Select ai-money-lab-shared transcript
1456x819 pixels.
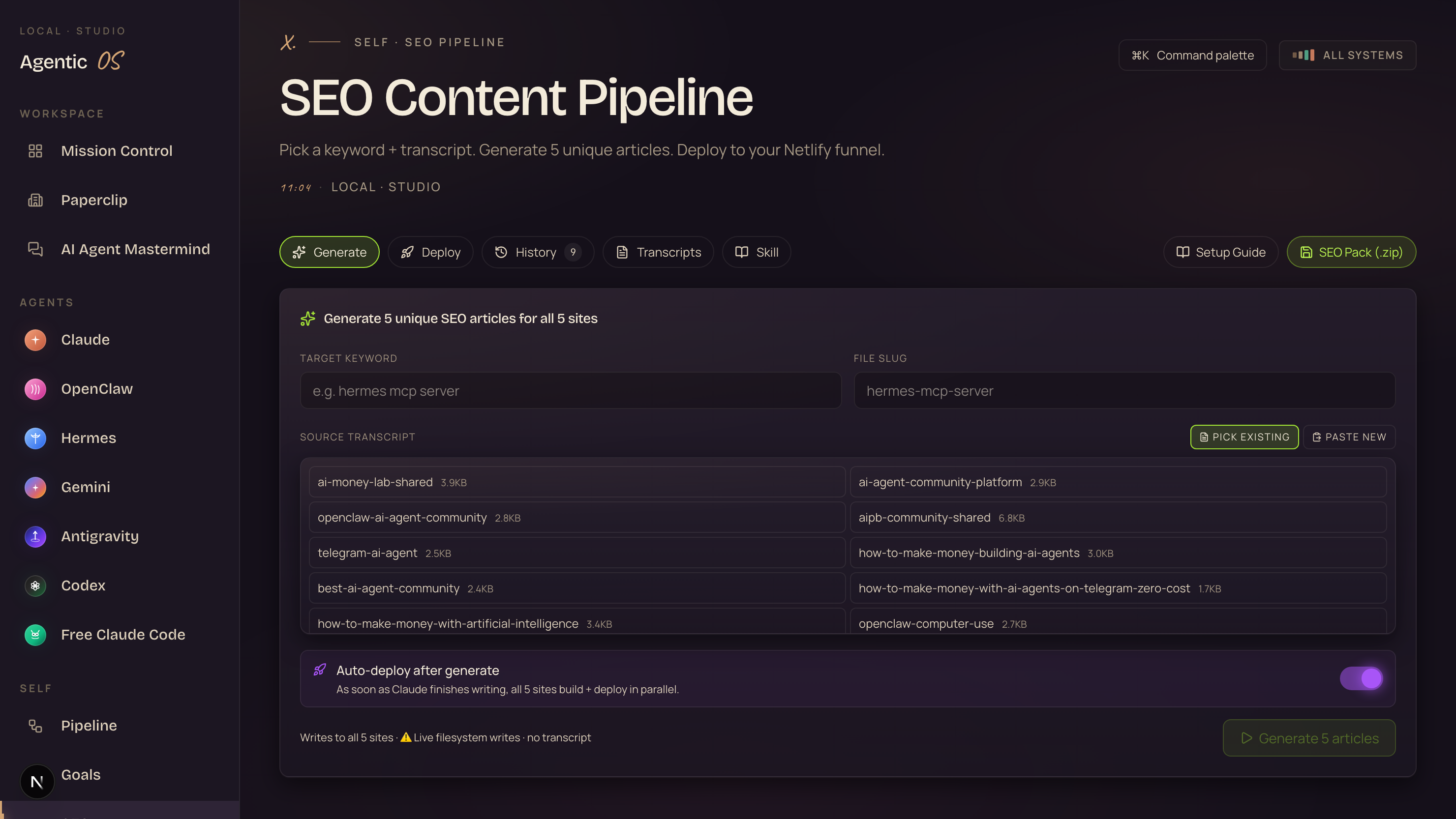click(576, 482)
